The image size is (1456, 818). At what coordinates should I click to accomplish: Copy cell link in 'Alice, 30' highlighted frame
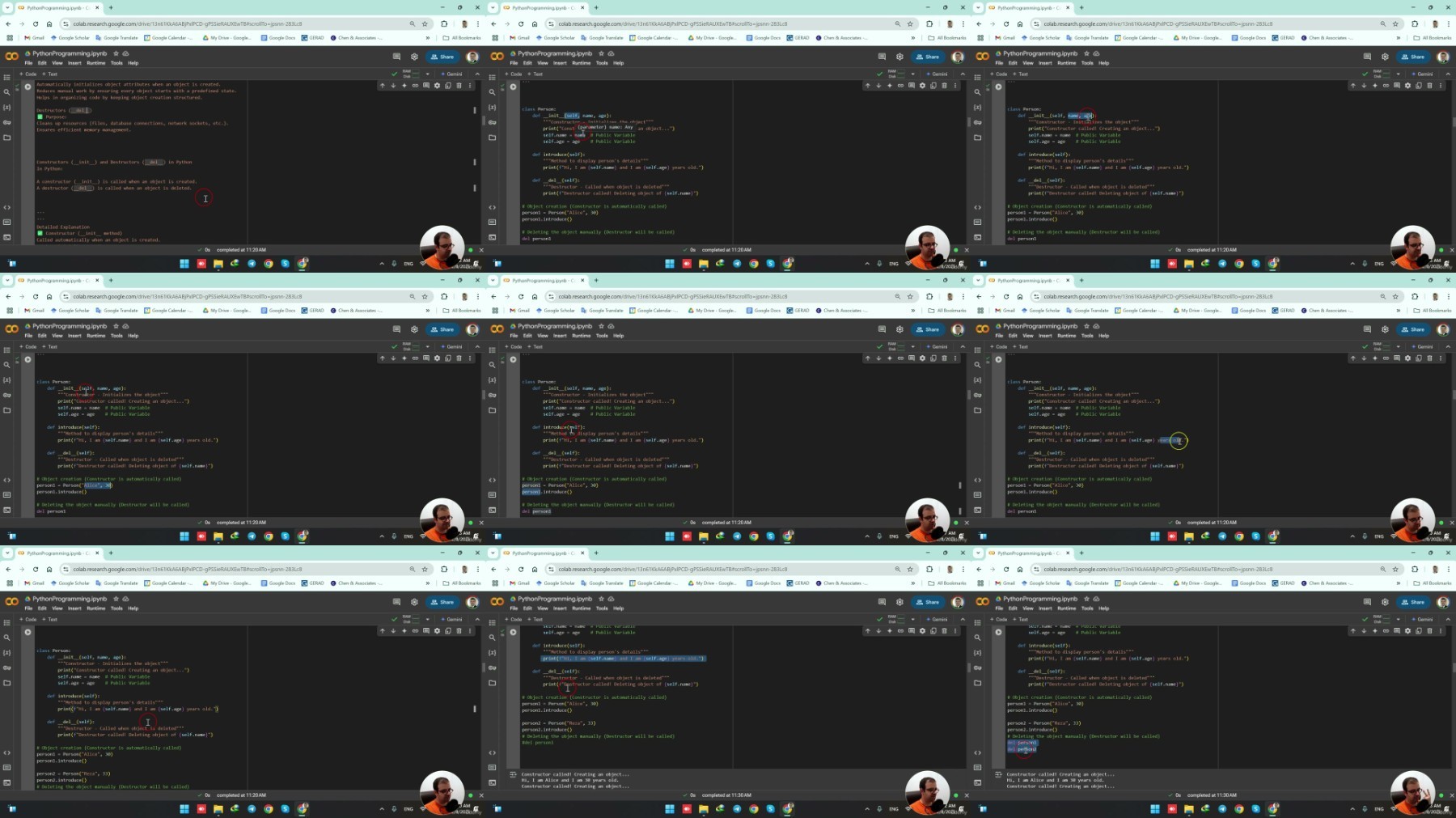click(415, 358)
